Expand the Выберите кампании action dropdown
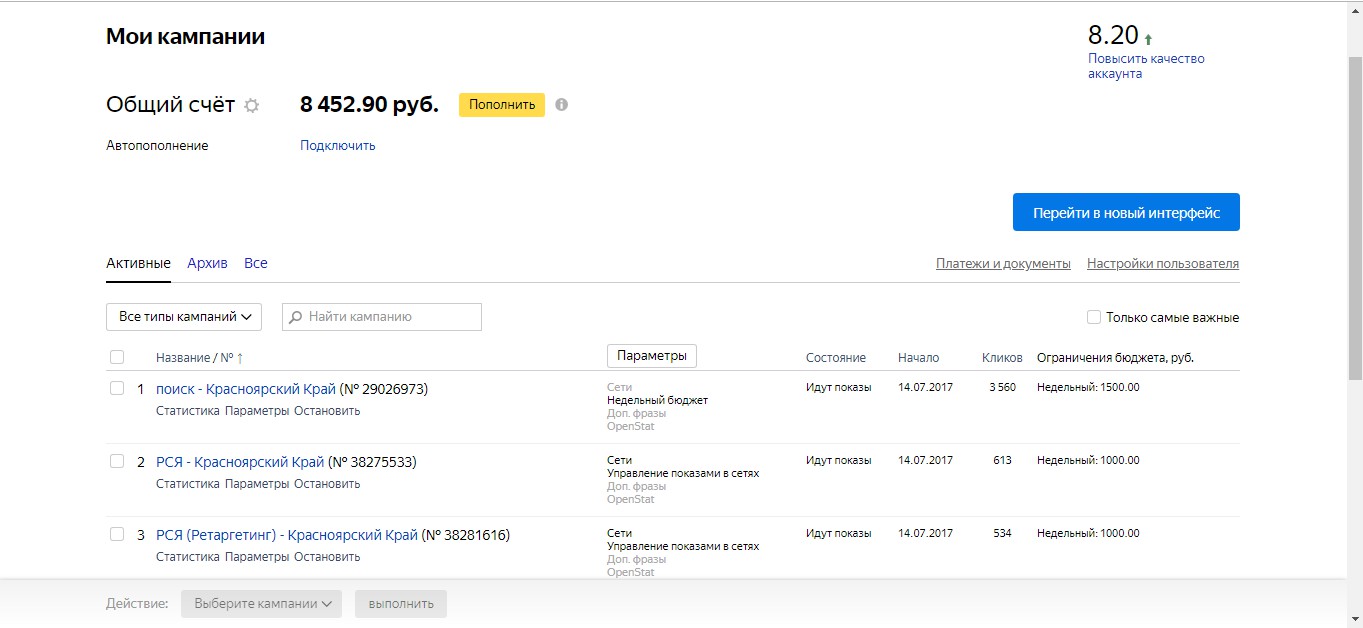Image resolution: width=1363 pixels, height=628 pixels. tap(261, 604)
